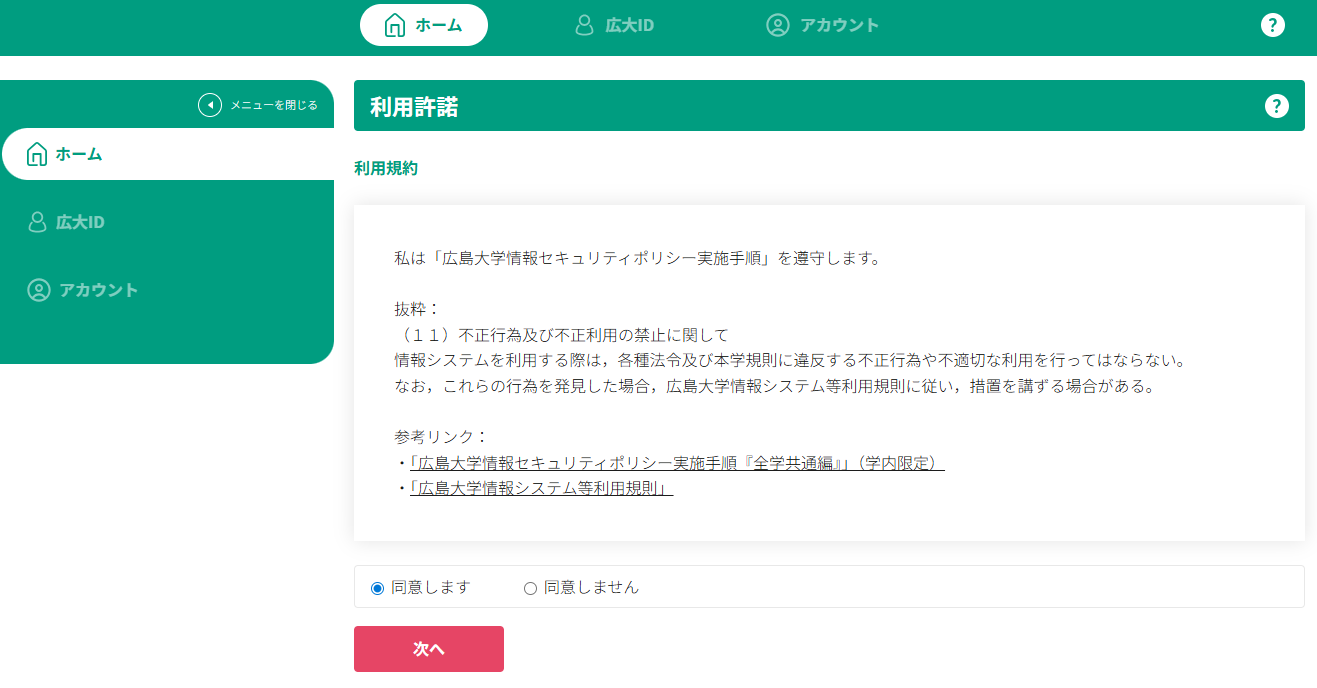Image resolution: width=1317 pixels, height=688 pixels.
Task: Open the アカウント tab label in the top bar
Action: [x=839, y=25]
